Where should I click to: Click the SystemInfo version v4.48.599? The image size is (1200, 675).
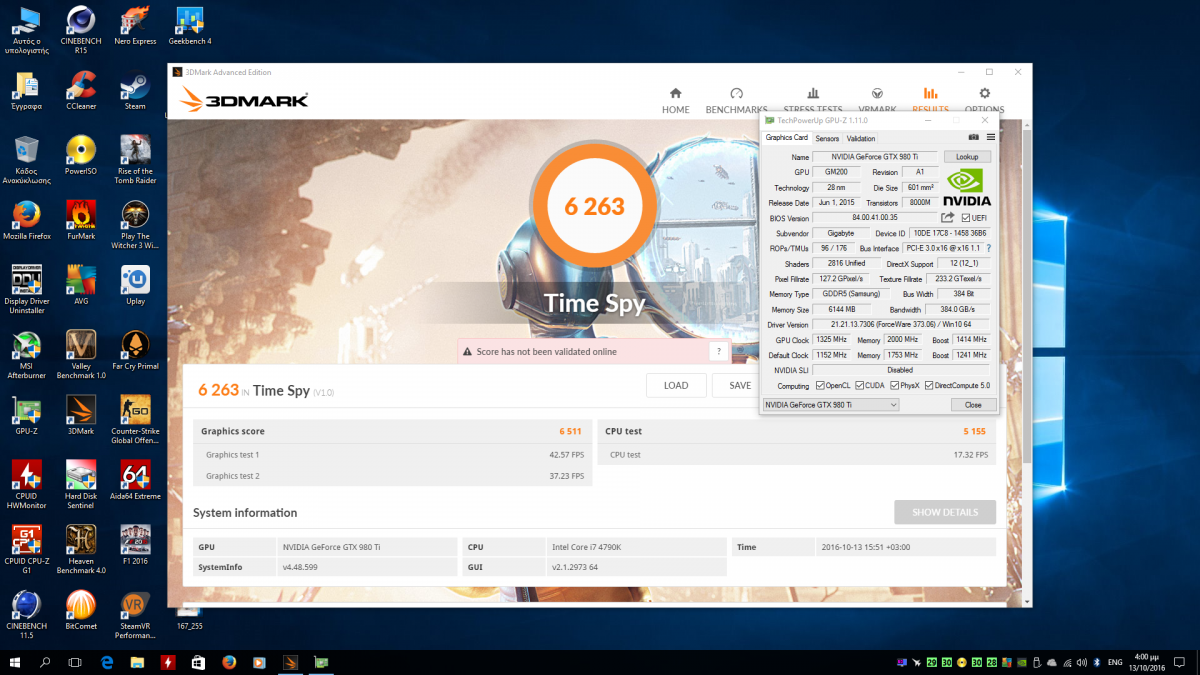pyautogui.click(x=301, y=567)
